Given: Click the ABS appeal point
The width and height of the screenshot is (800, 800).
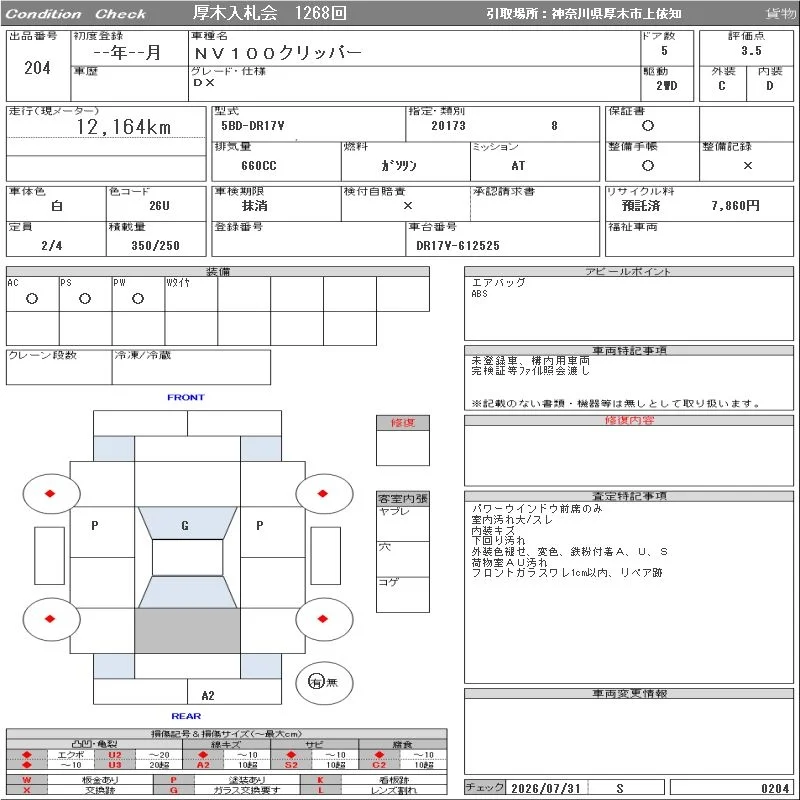Looking at the screenshot, I should [x=479, y=294].
